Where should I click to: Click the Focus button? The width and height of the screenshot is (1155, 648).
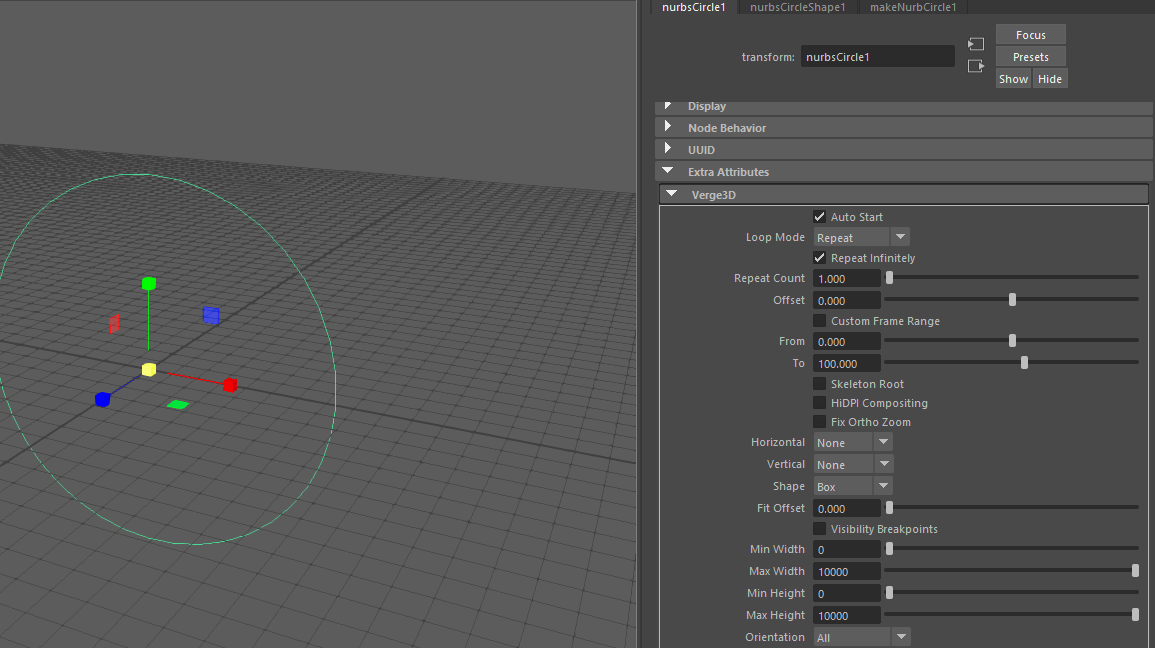[1031, 35]
